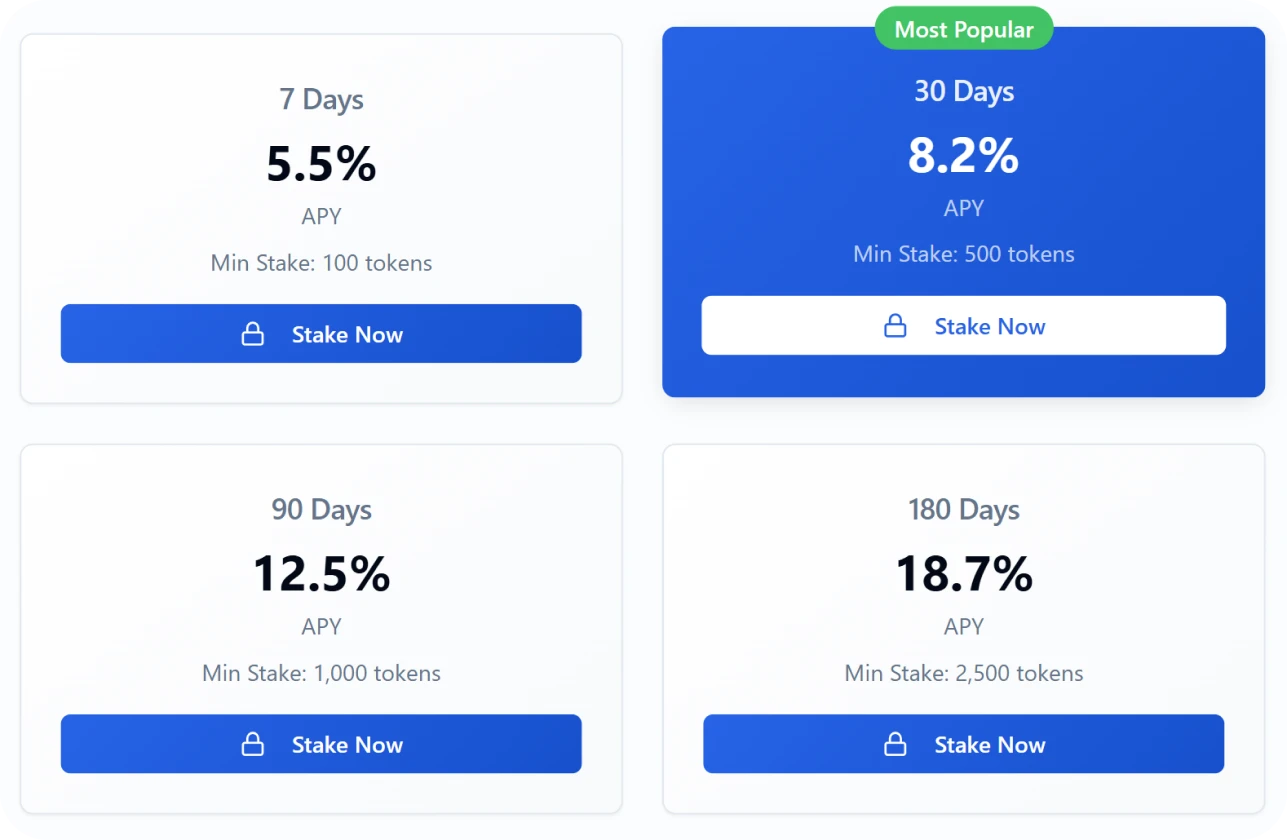The height and width of the screenshot is (840, 1287).
Task: Click Stake Now on the 30 Days plan
Action: point(963,325)
